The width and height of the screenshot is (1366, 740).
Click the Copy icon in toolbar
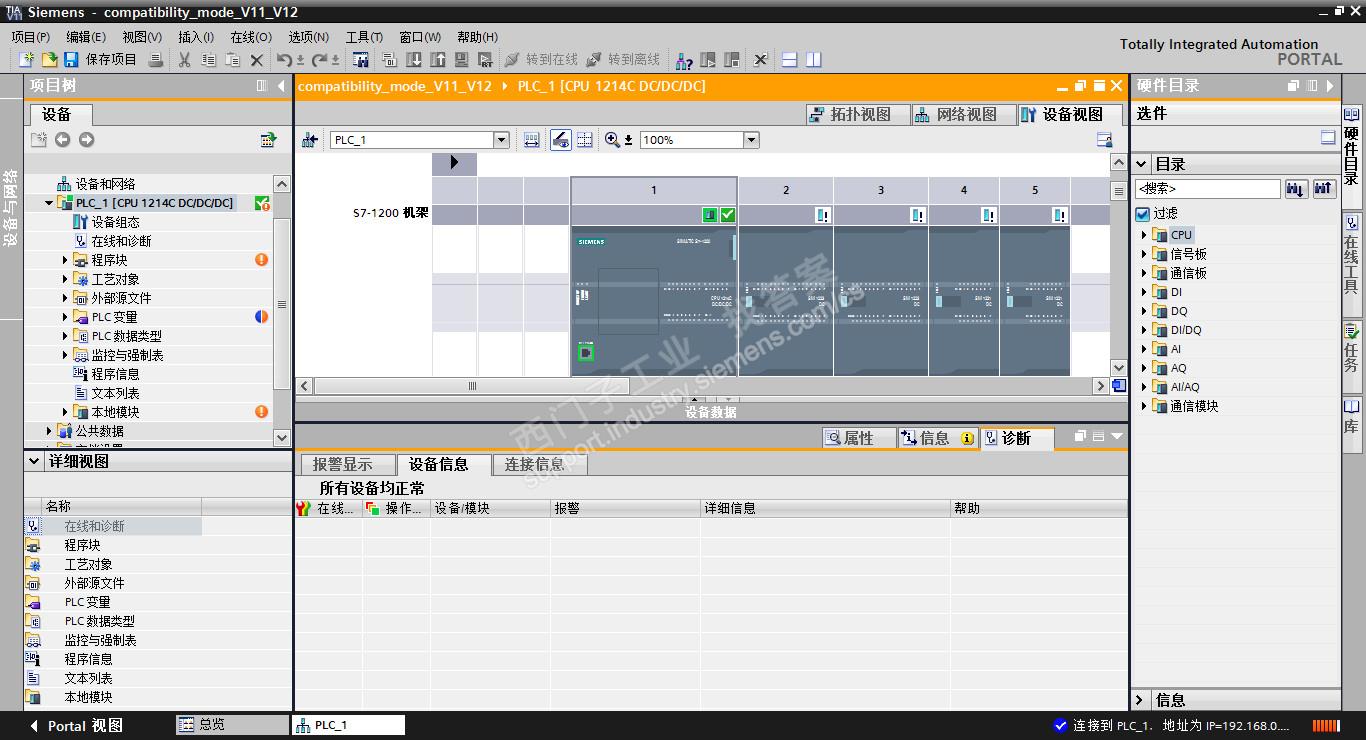point(208,60)
